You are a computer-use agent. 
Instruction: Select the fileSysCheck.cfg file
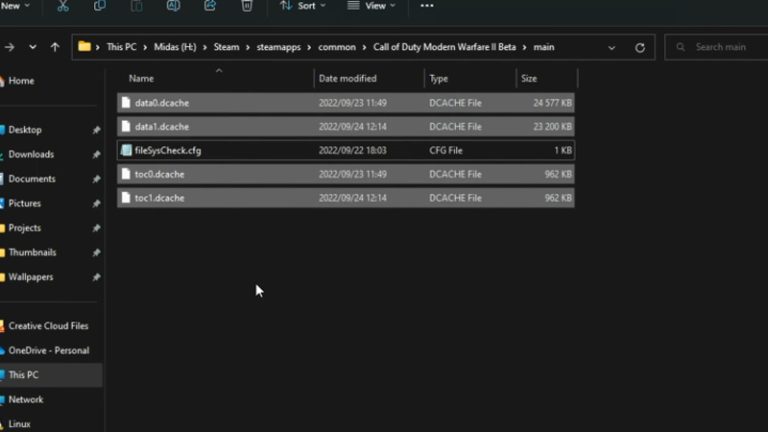(168, 150)
